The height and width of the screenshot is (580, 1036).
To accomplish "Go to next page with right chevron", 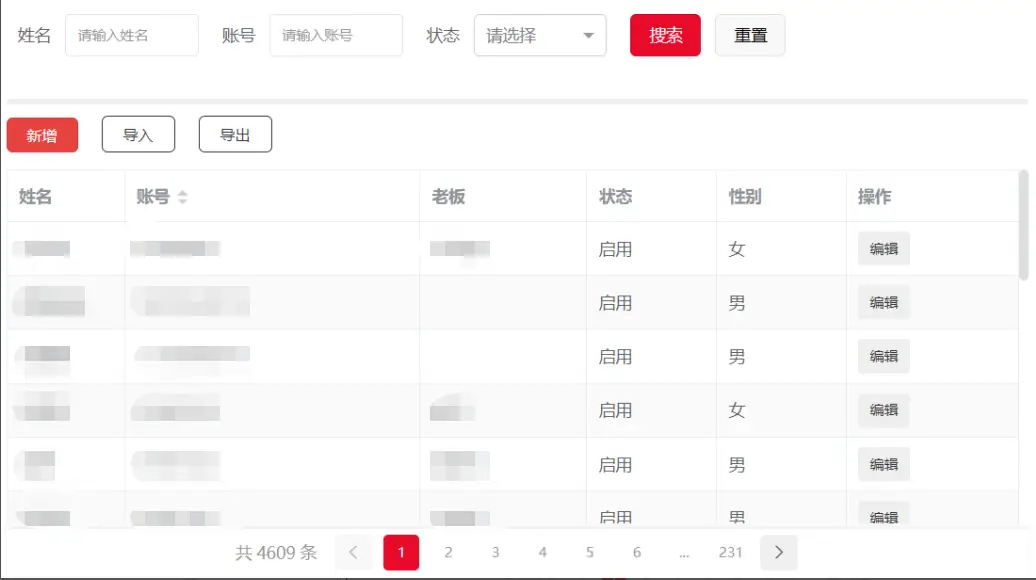I will pyautogui.click(x=779, y=552).
